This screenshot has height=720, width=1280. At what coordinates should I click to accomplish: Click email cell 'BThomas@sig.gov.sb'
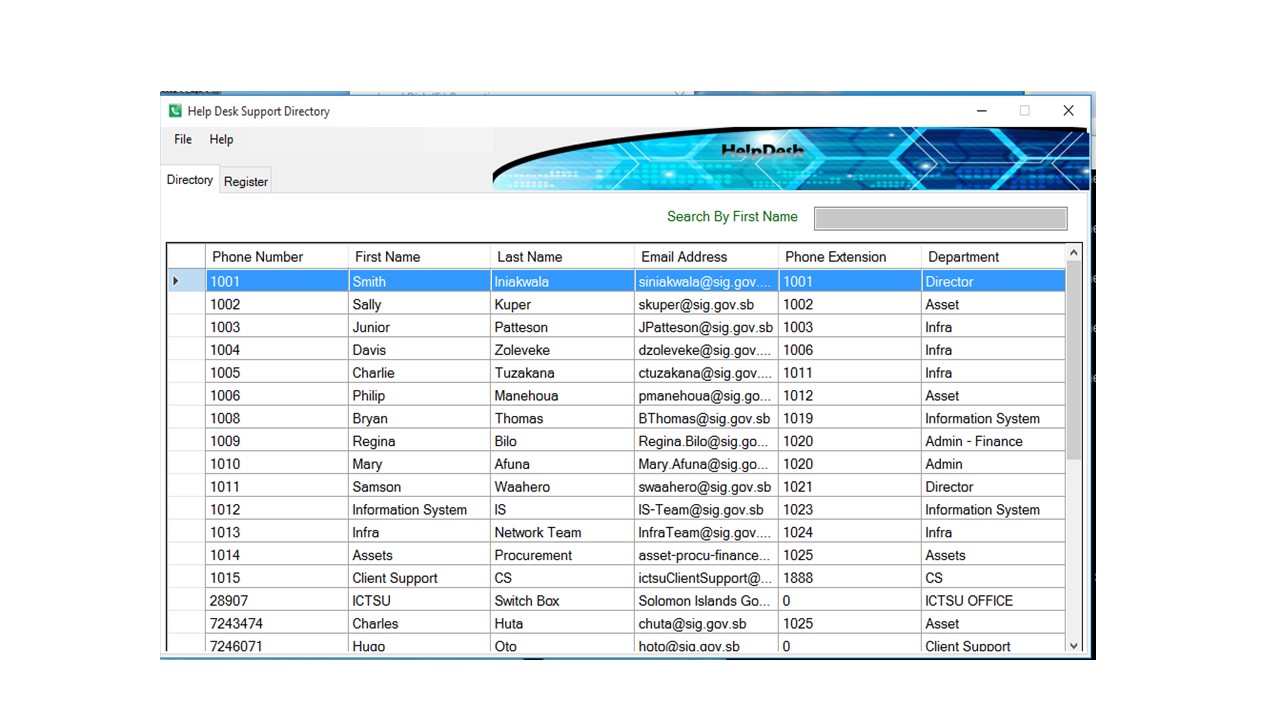[706, 419]
